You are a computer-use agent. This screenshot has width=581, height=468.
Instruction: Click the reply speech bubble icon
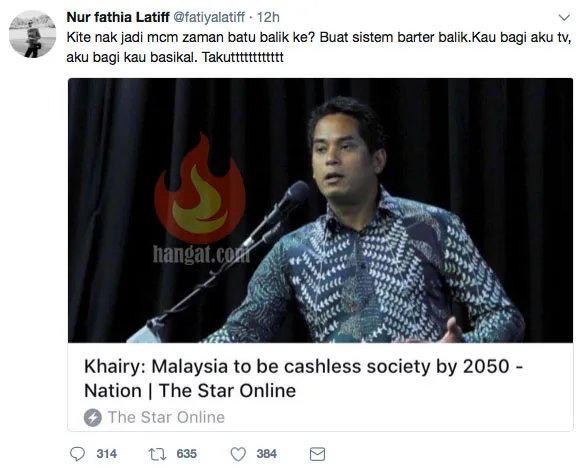click(x=77, y=454)
